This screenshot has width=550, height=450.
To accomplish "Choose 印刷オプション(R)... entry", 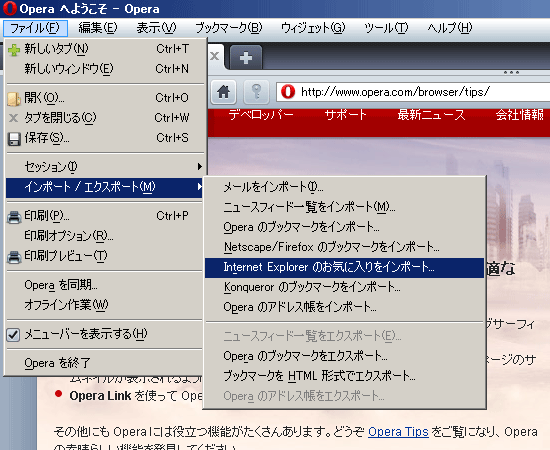I will (x=105, y=236).
